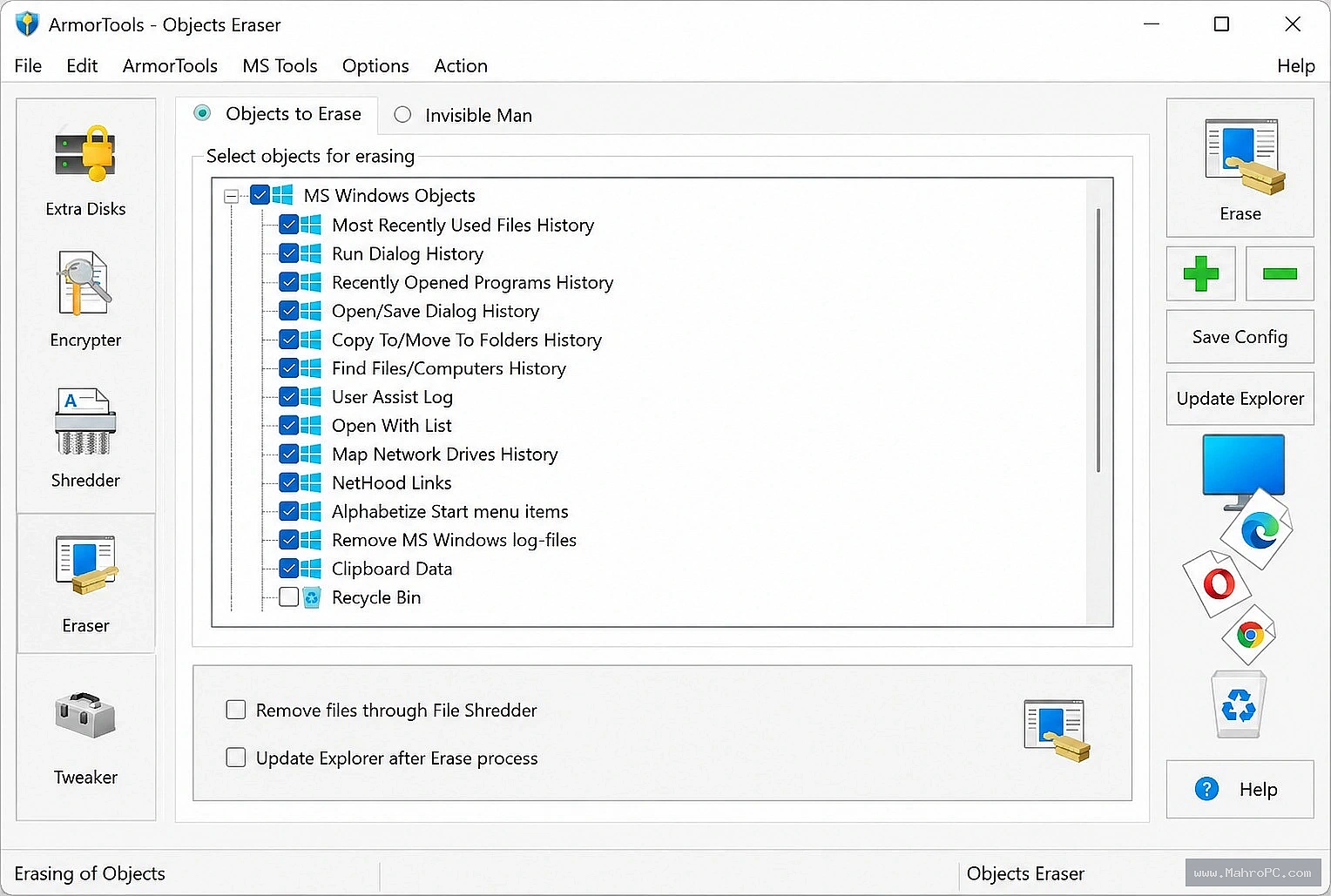Click the Microsoft Edge browser icon
Image resolution: width=1331 pixels, height=896 pixels.
coord(1258,529)
